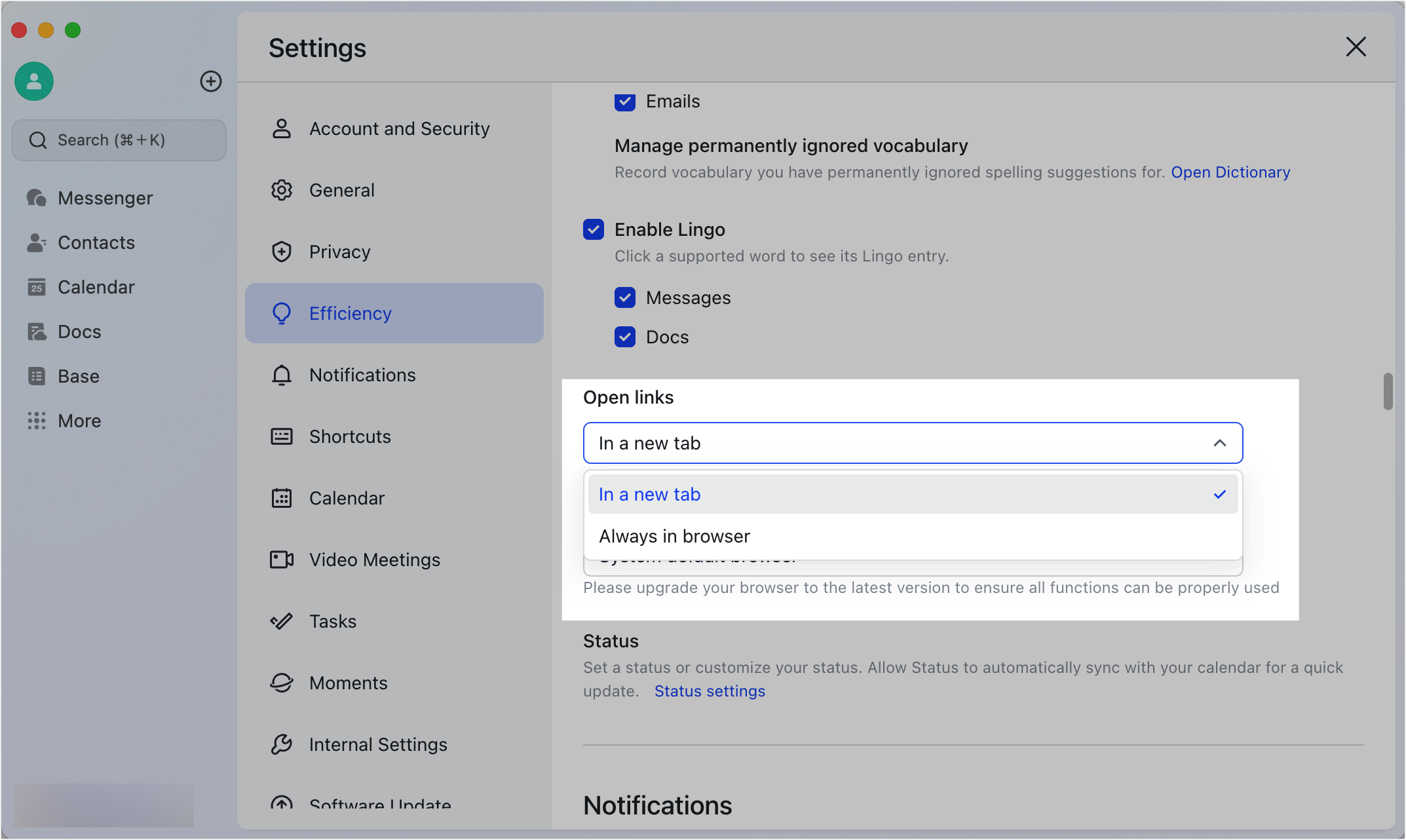
Task: Open the Privacy shield icon
Action: tap(282, 251)
